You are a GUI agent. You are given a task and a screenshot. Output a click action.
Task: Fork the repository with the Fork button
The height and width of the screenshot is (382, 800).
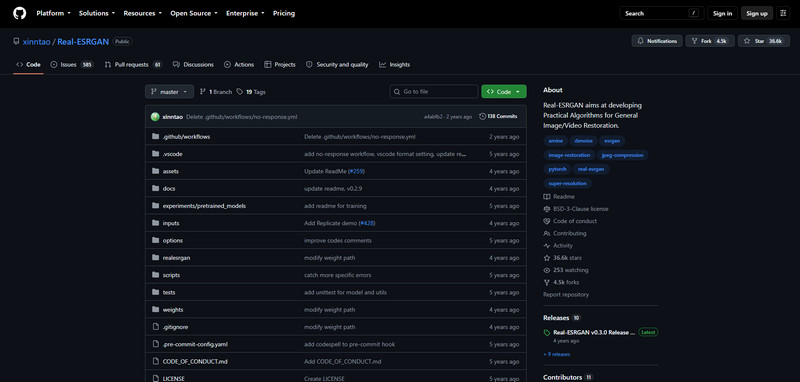tap(710, 41)
